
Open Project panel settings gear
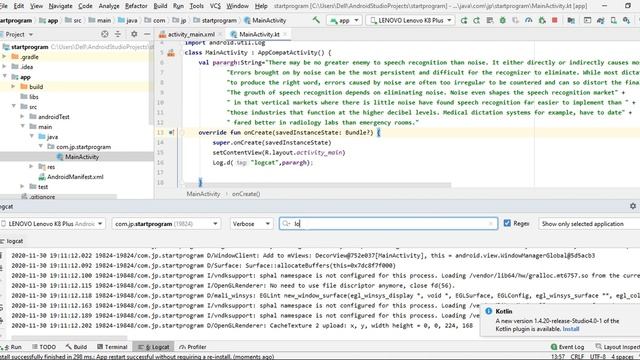(134, 34)
